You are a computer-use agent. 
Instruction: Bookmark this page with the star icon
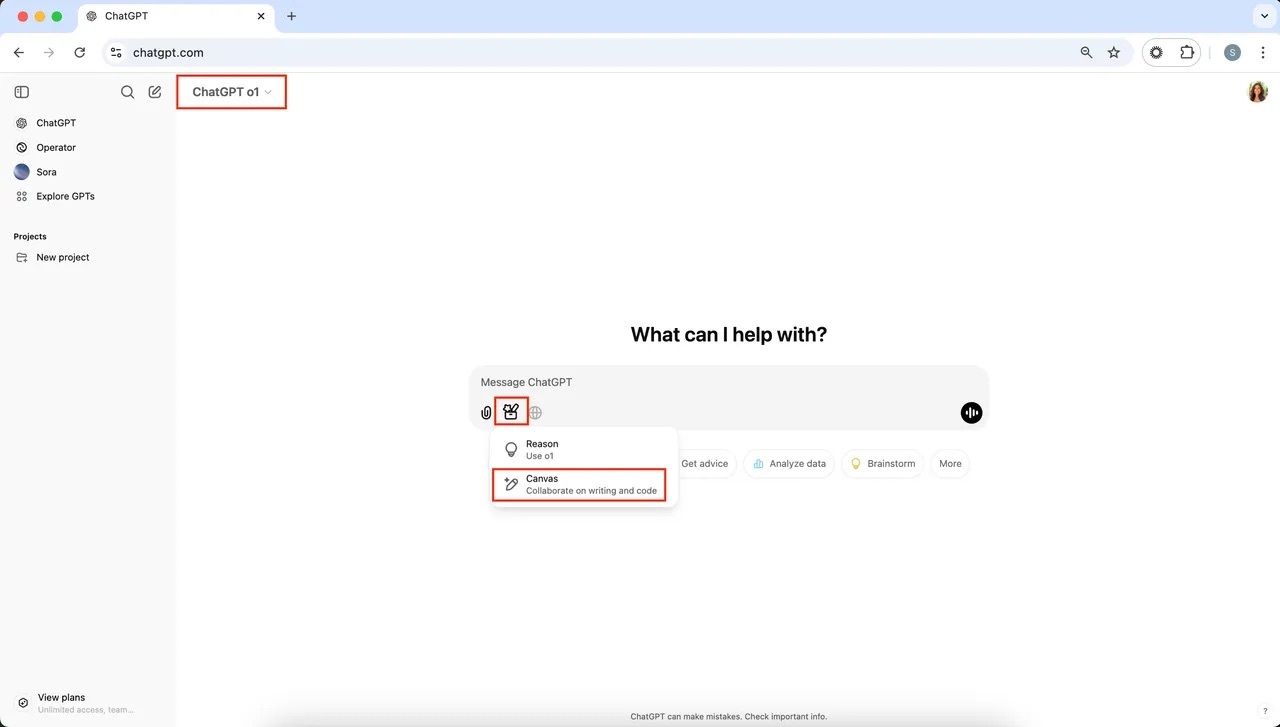[x=1114, y=53]
